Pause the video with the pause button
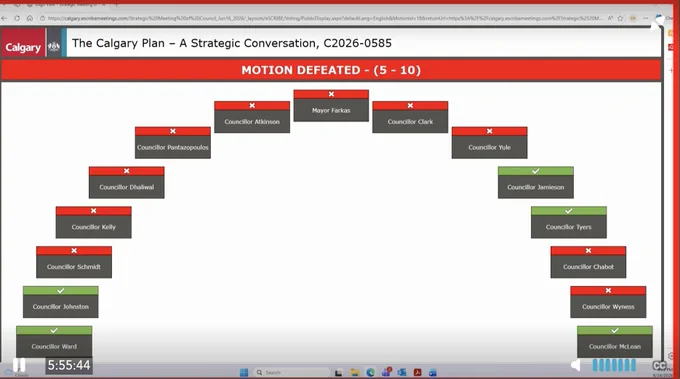This screenshot has width=680, height=379. coord(19,365)
